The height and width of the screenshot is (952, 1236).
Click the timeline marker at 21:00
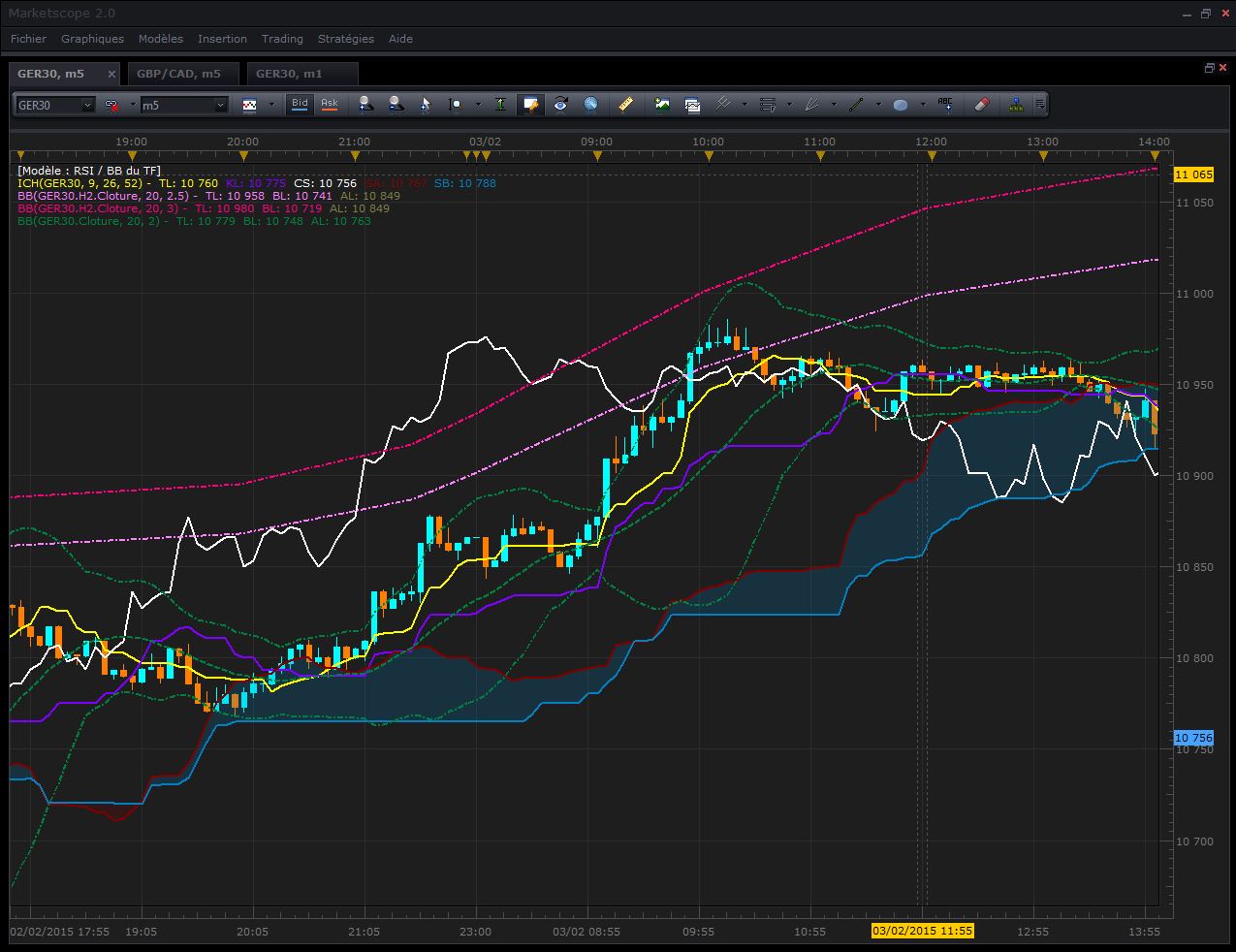pos(355,155)
